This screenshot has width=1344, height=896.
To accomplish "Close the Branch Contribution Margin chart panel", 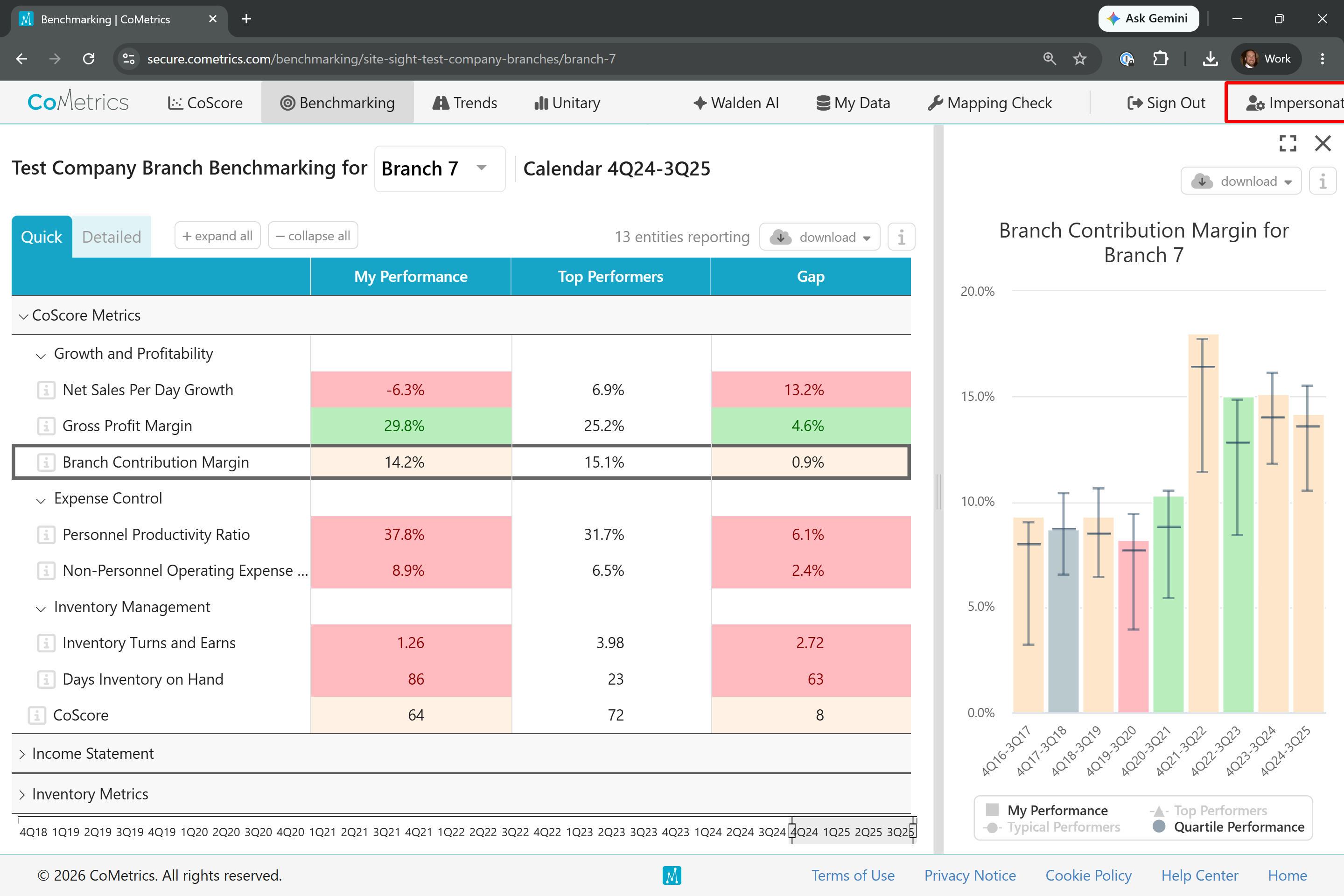I will tap(1322, 143).
